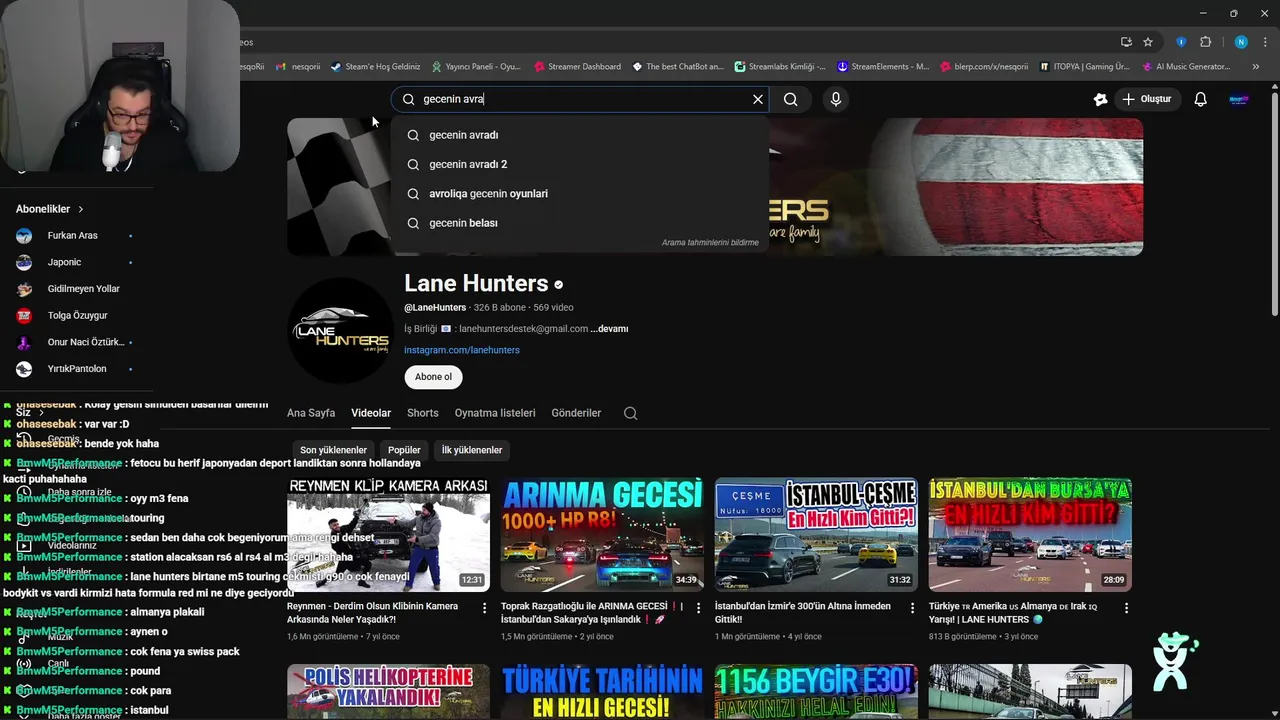Viewport: 1280px width, 720px height.
Task: Start voice search with microphone icon
Action: (836, 99)
